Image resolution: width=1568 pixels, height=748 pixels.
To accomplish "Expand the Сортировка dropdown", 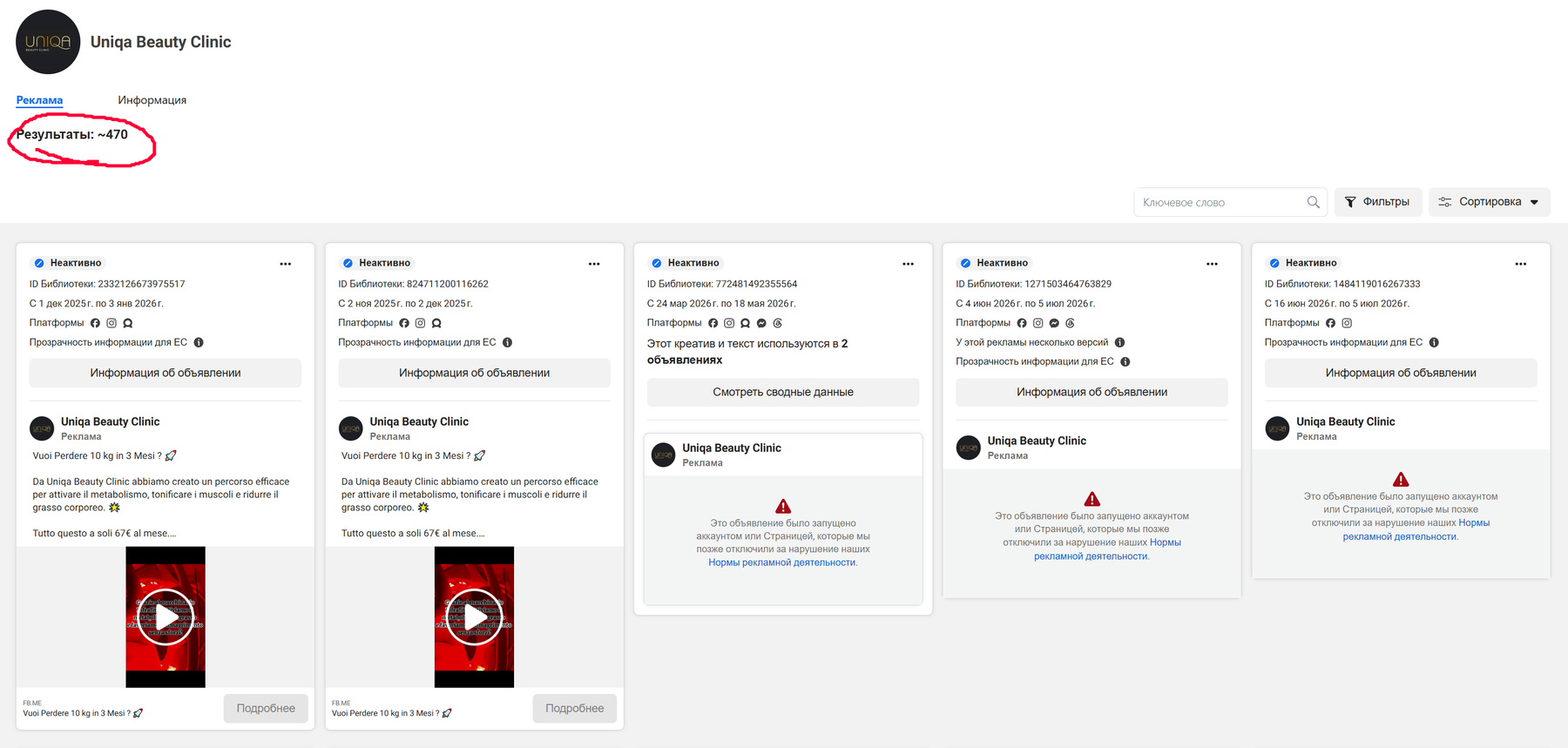I will click(1489, 202).
